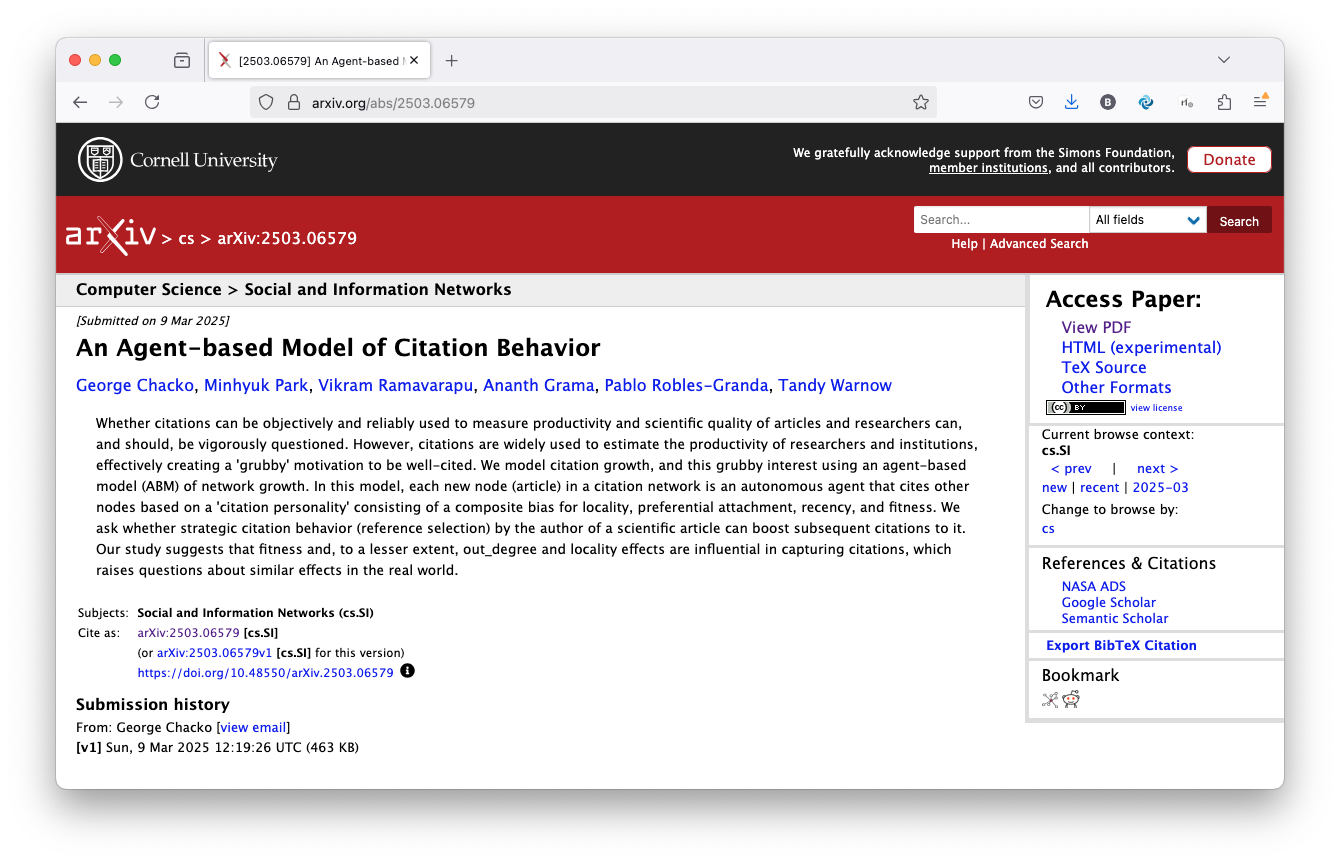
Task: Bookmark with the Reddit icon
Action: click(x=1071, y=700)
